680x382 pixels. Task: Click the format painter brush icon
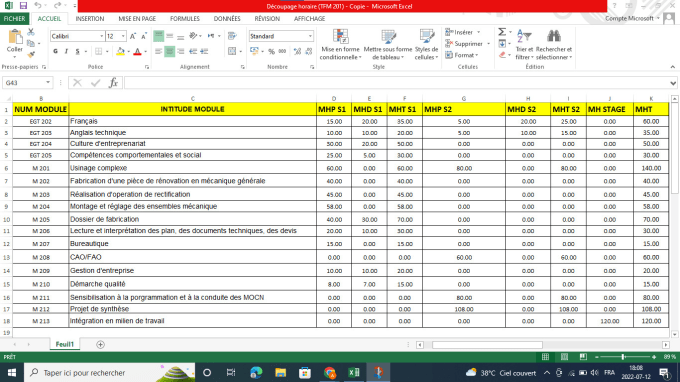click(31, 55)
